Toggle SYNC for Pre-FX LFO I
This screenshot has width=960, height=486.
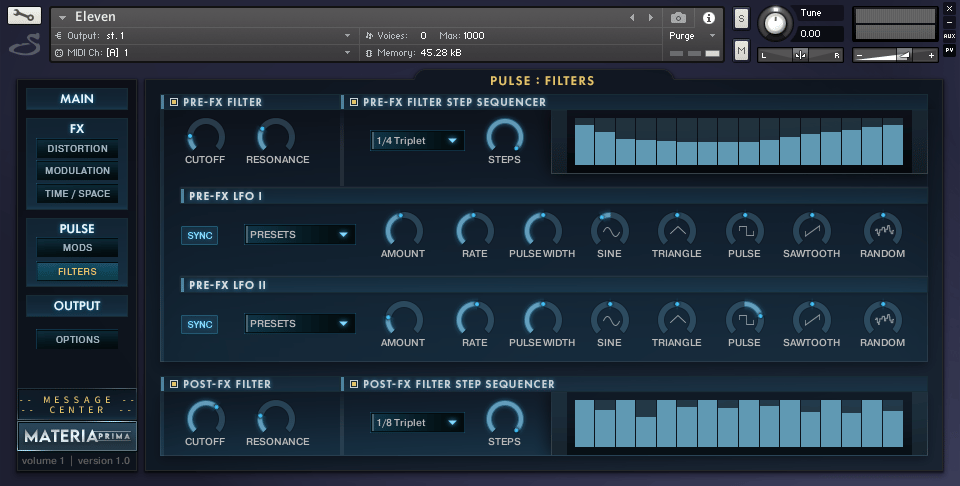pyautogui.click(x=200, y=236)
